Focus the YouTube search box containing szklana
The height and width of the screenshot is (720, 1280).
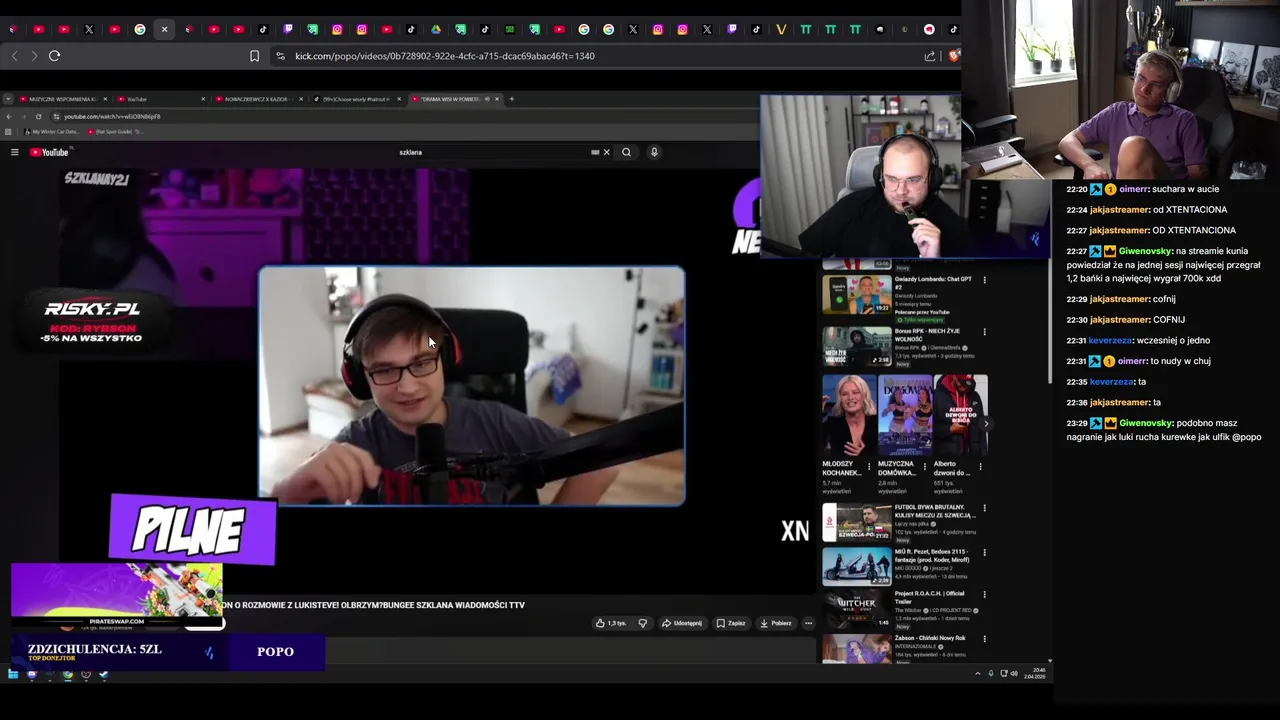pos(490,152)
